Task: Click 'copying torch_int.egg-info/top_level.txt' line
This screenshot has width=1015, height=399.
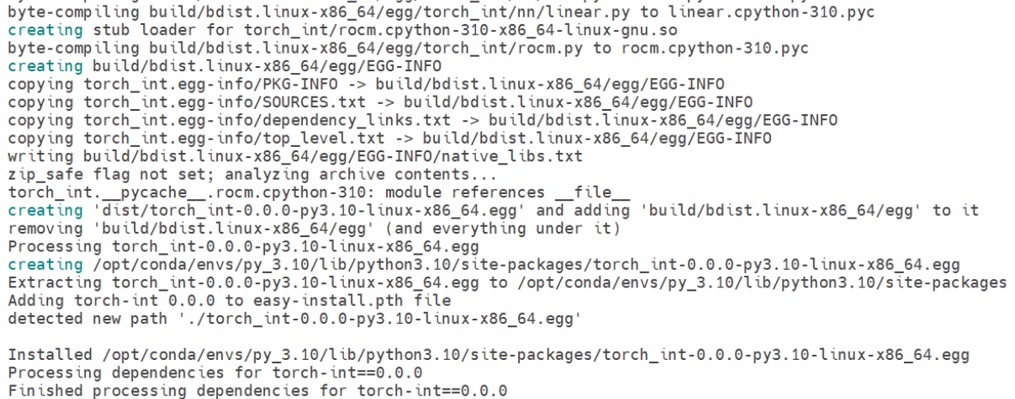Action: tap(390, 139)
